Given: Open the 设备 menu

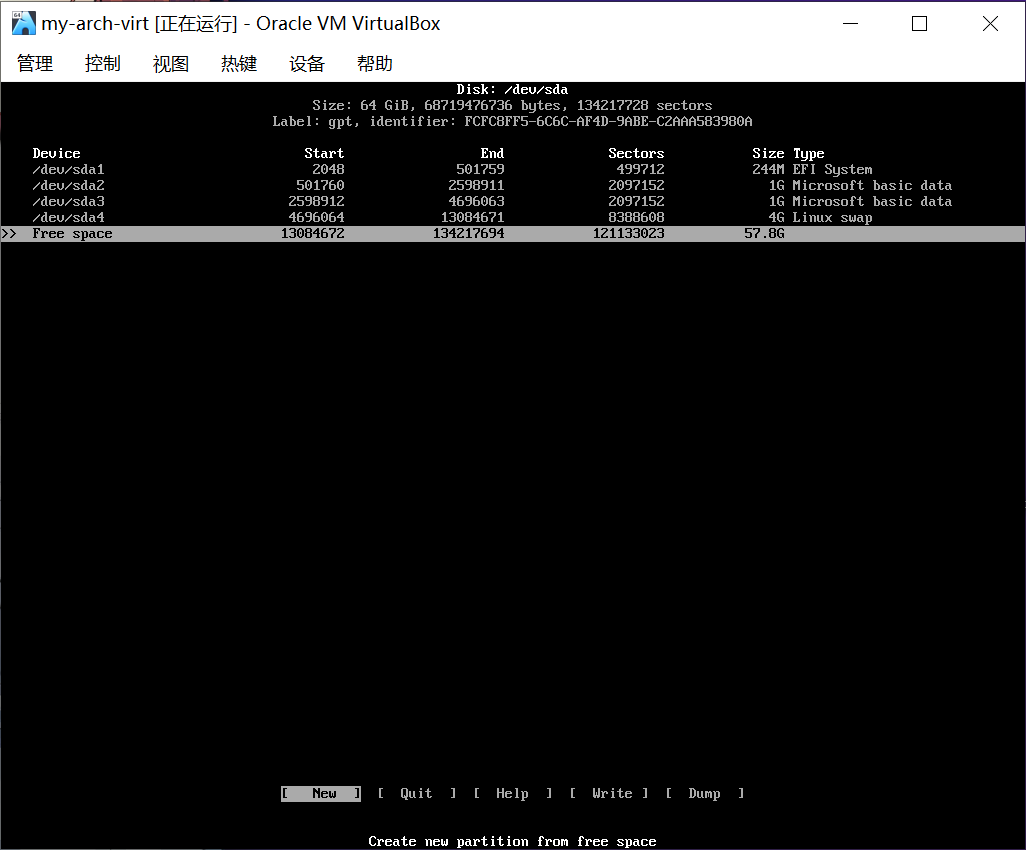Looking at the screenshot, I should (306, 64).
